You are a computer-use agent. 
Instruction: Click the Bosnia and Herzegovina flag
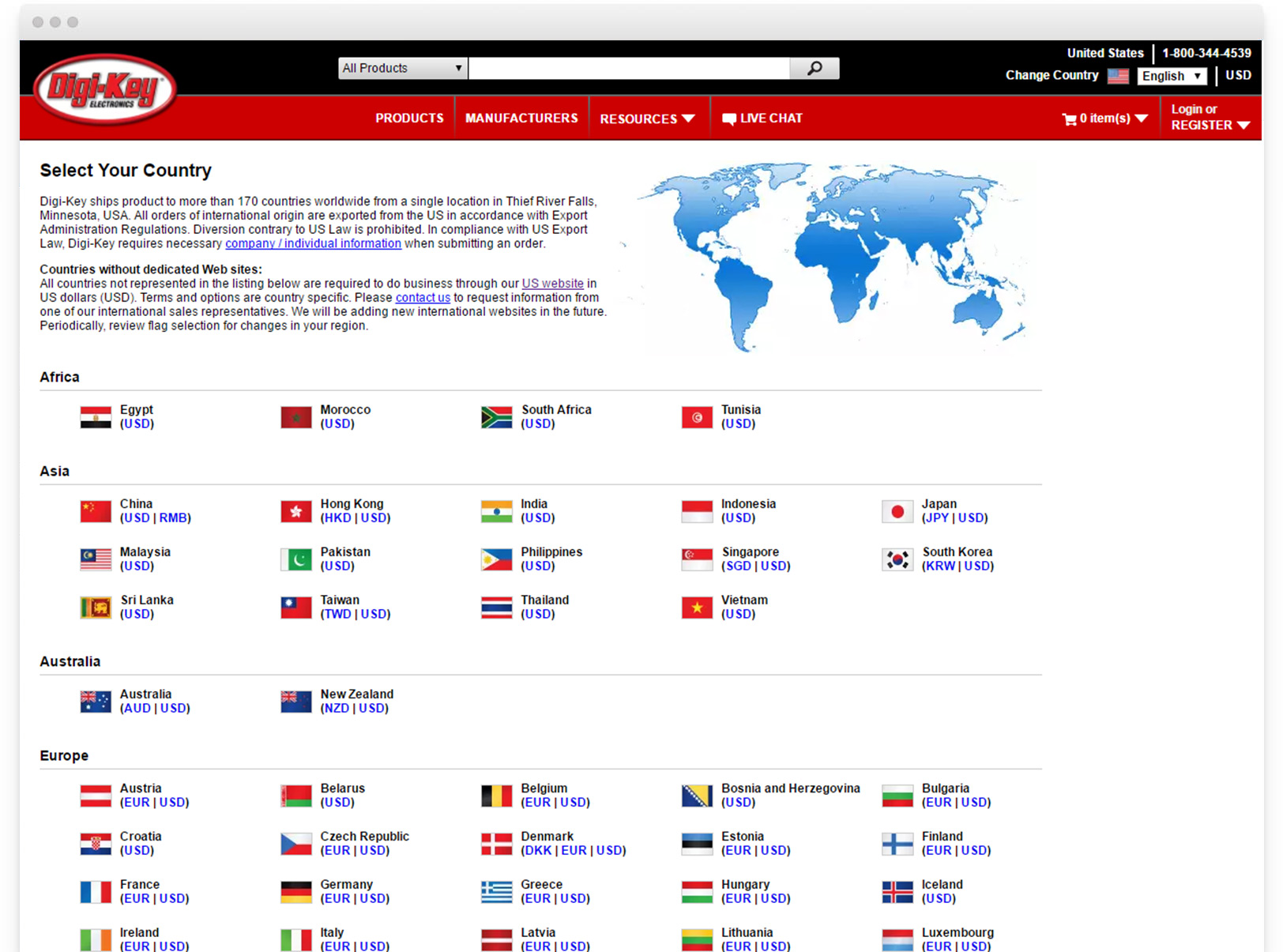tap(697, 796)
